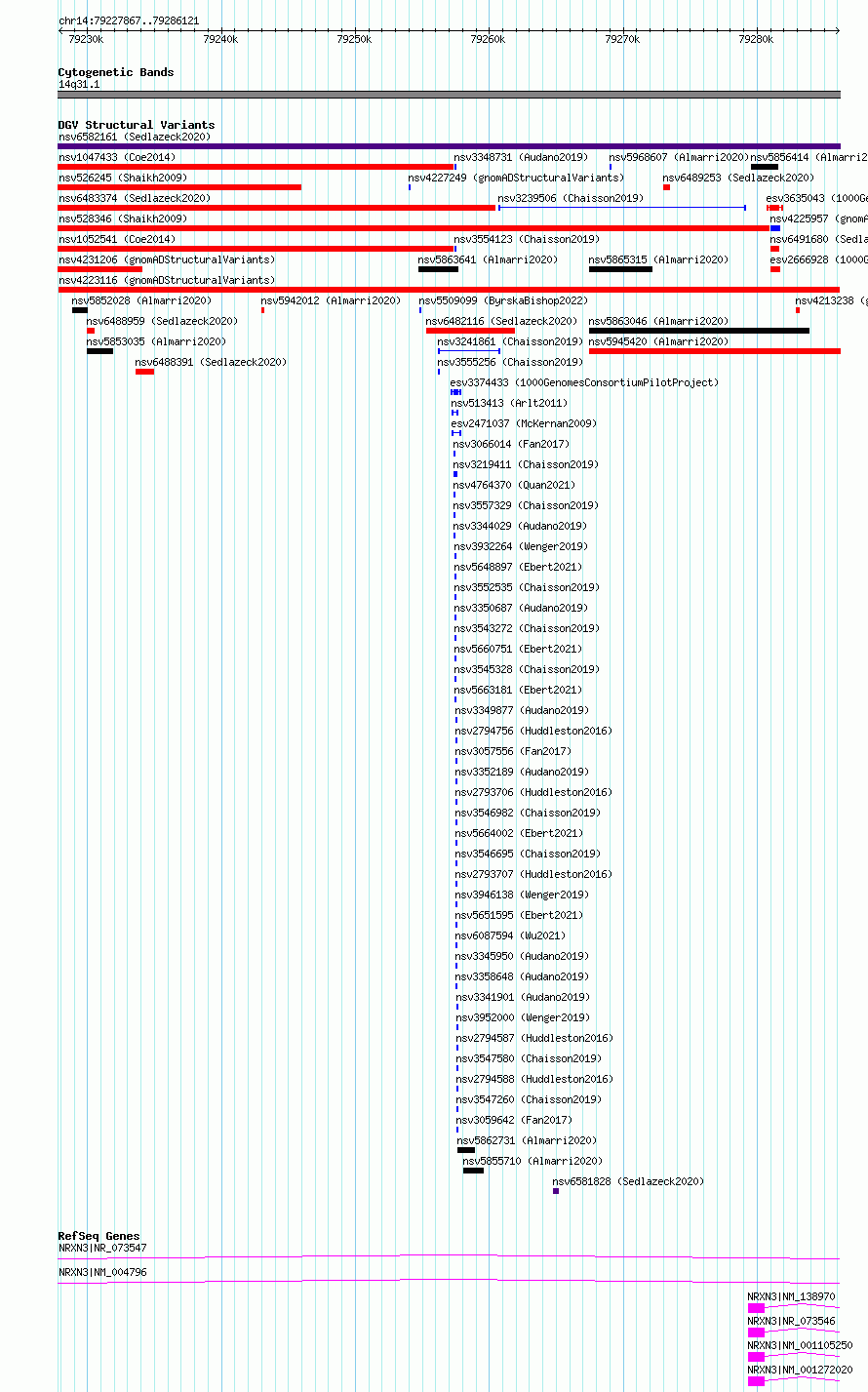868x1392 pixels.
Task: Click the 14q31.1 cytogenetic band bar
Action: pyautogui.click(x=449, y=95)
